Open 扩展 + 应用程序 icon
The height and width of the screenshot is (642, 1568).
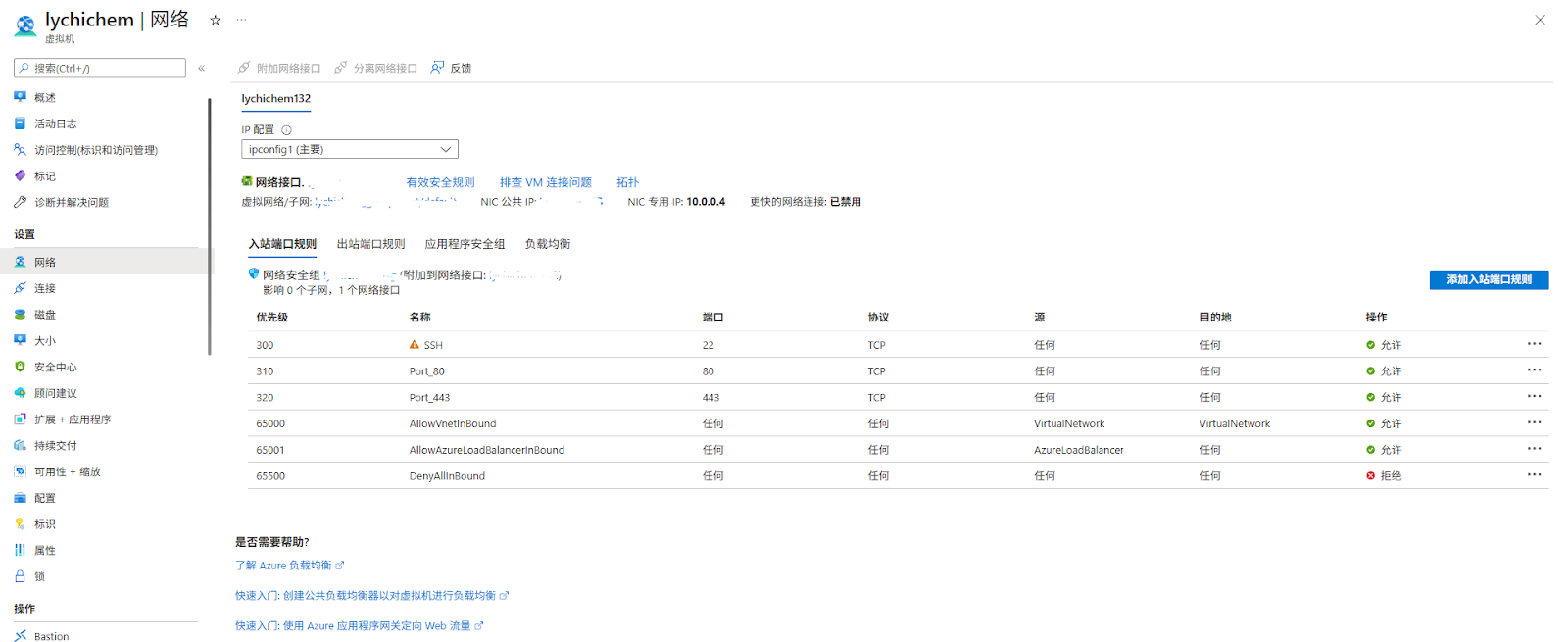20,420
